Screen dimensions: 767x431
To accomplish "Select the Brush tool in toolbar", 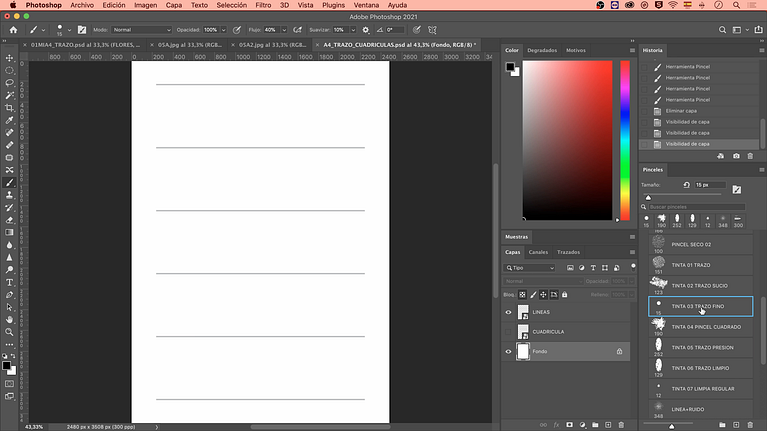I will click(x=9, y=182).
